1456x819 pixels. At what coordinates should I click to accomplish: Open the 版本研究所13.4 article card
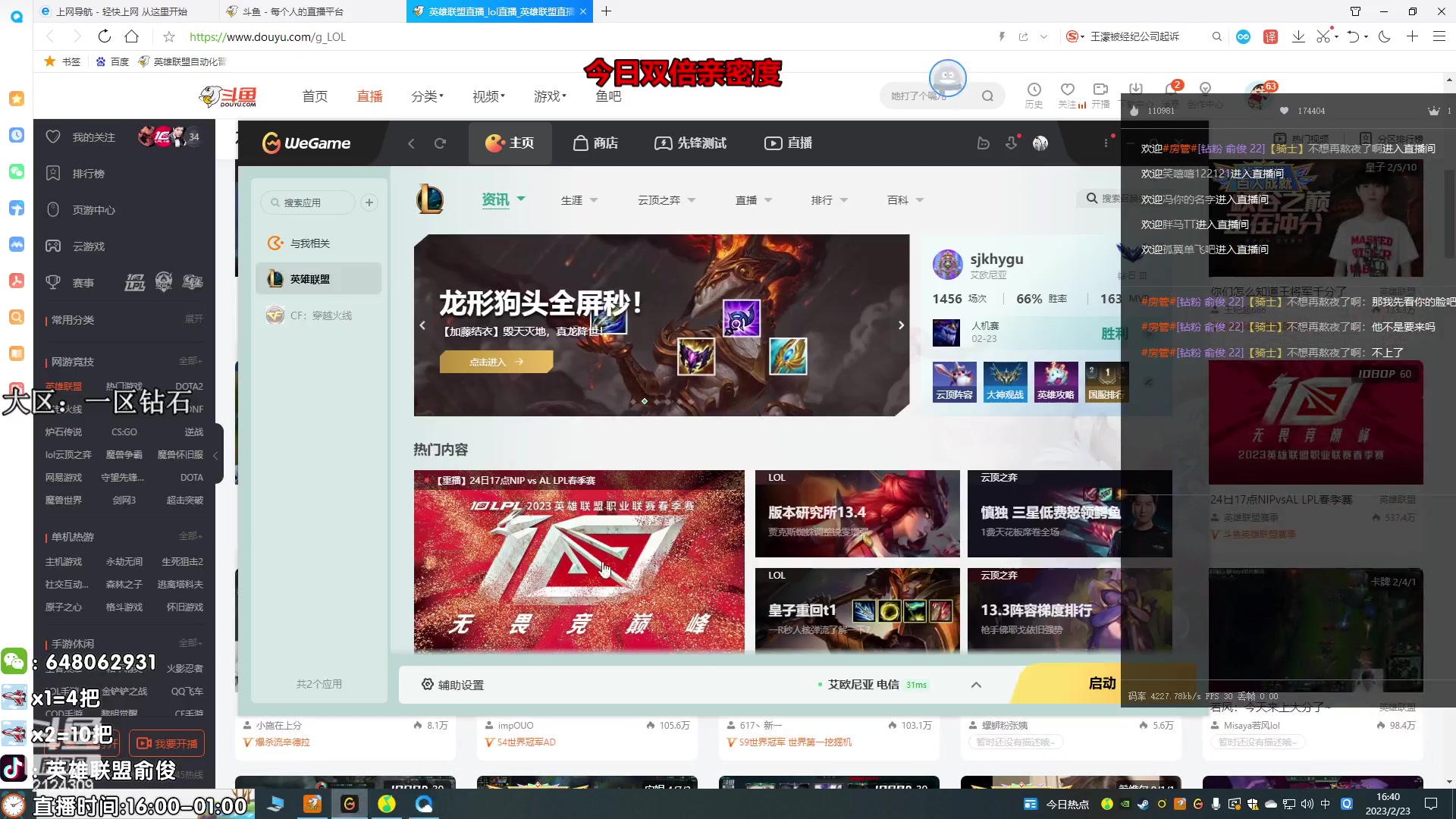tap(857, 514)
